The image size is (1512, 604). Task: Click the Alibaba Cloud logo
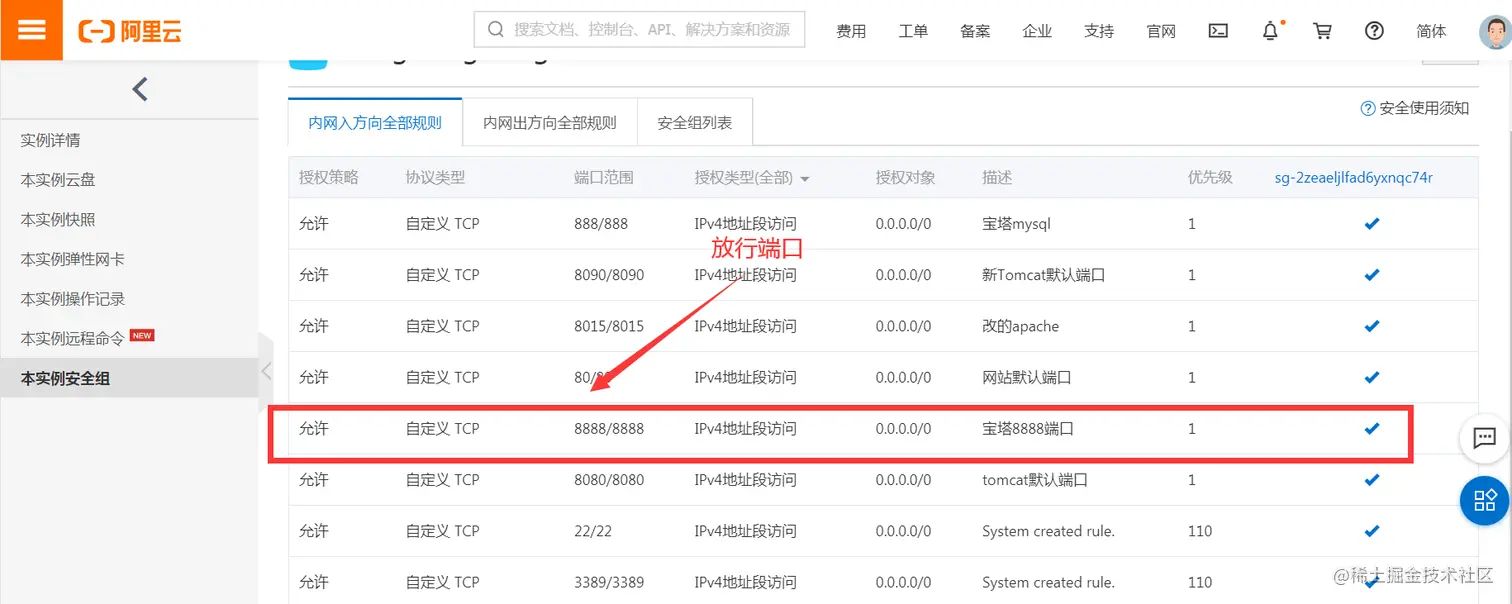130,31
